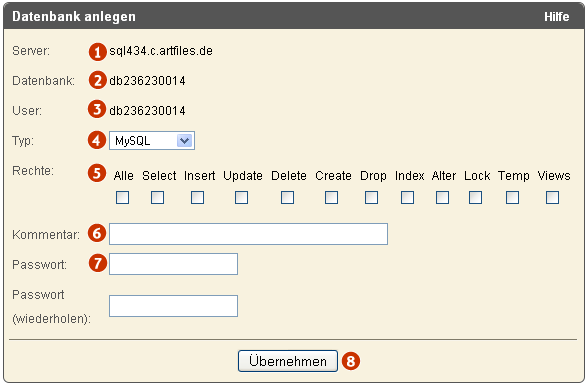Check the Delete permission checkbox

pos(287,198)
